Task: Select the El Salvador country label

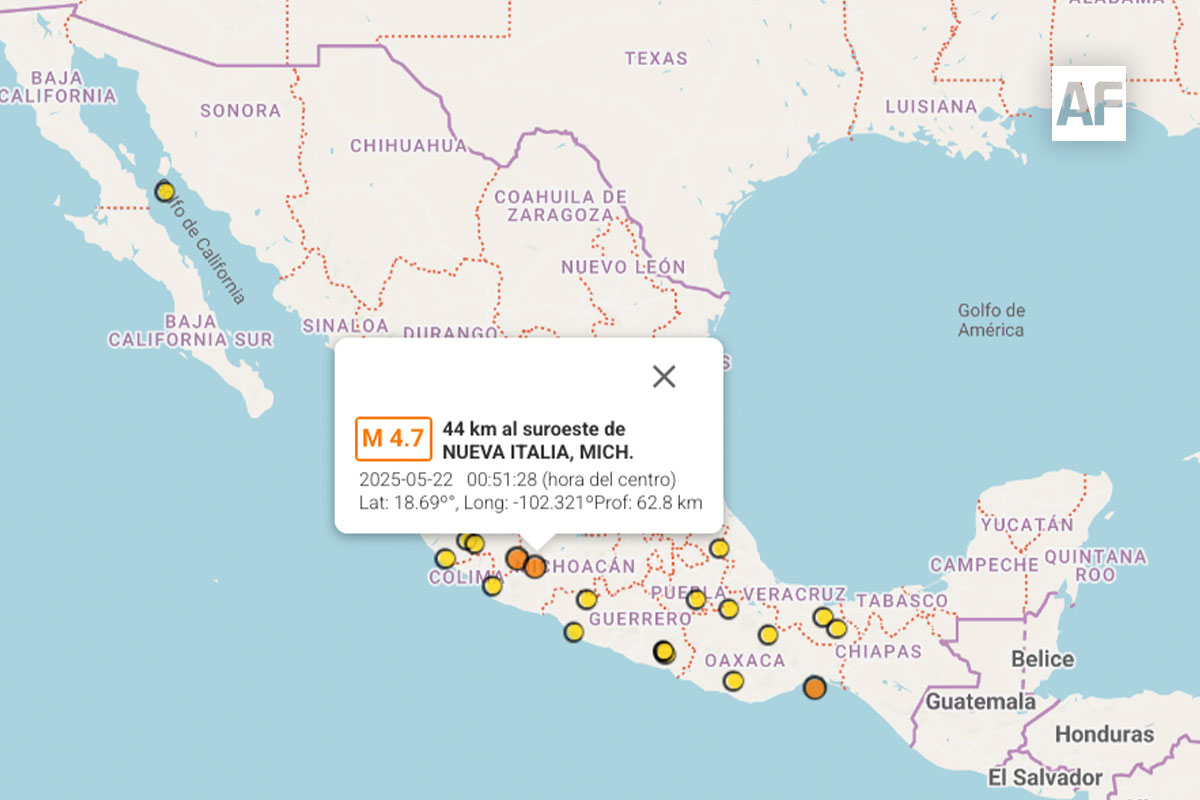Action: 1045,777
